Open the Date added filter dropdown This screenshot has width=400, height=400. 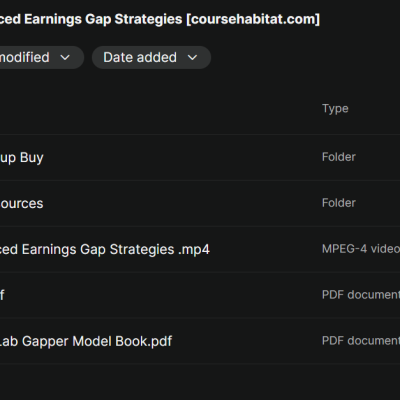(151, 58)
